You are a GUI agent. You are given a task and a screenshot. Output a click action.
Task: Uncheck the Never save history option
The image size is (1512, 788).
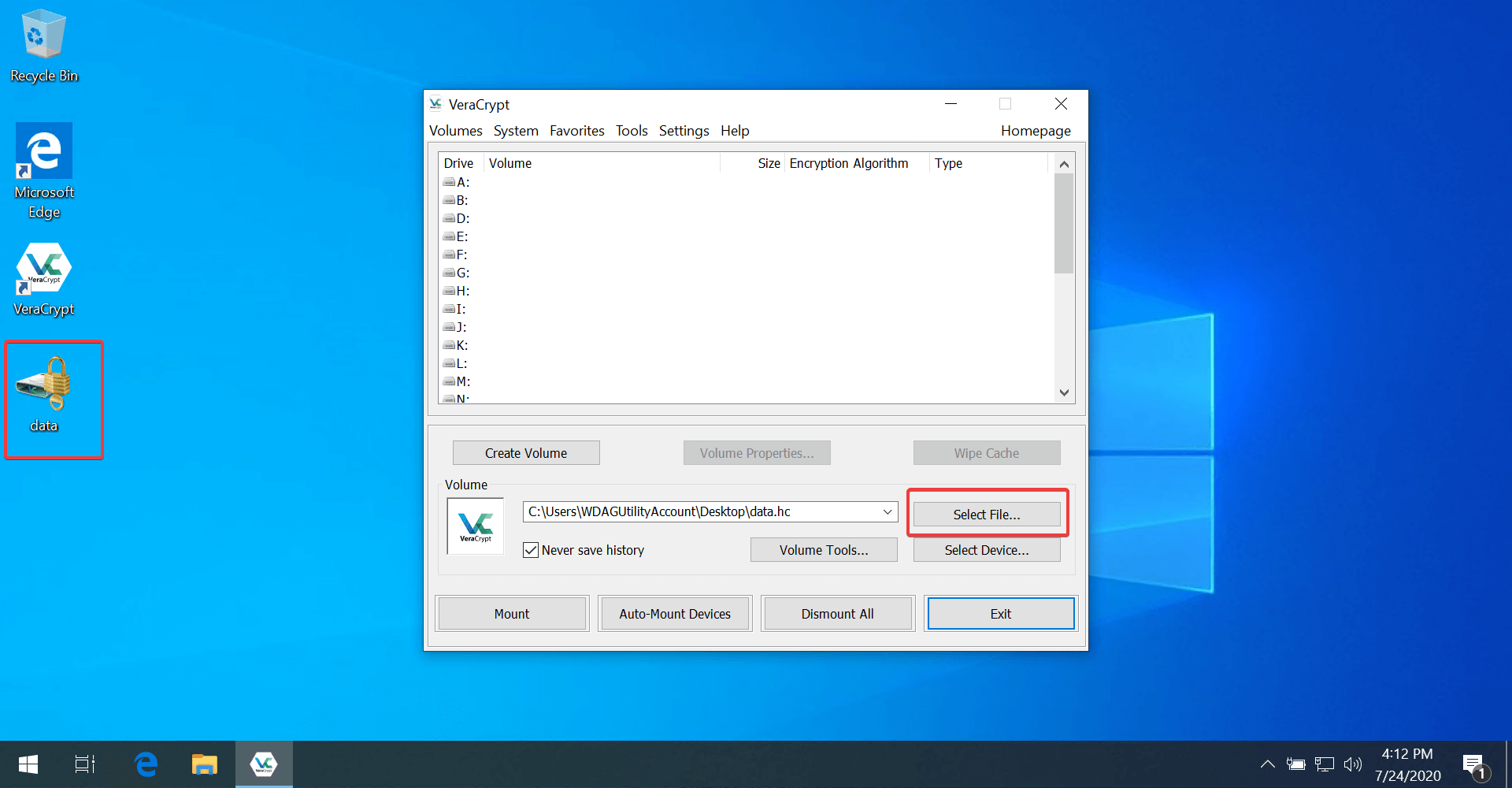(530, 549)
